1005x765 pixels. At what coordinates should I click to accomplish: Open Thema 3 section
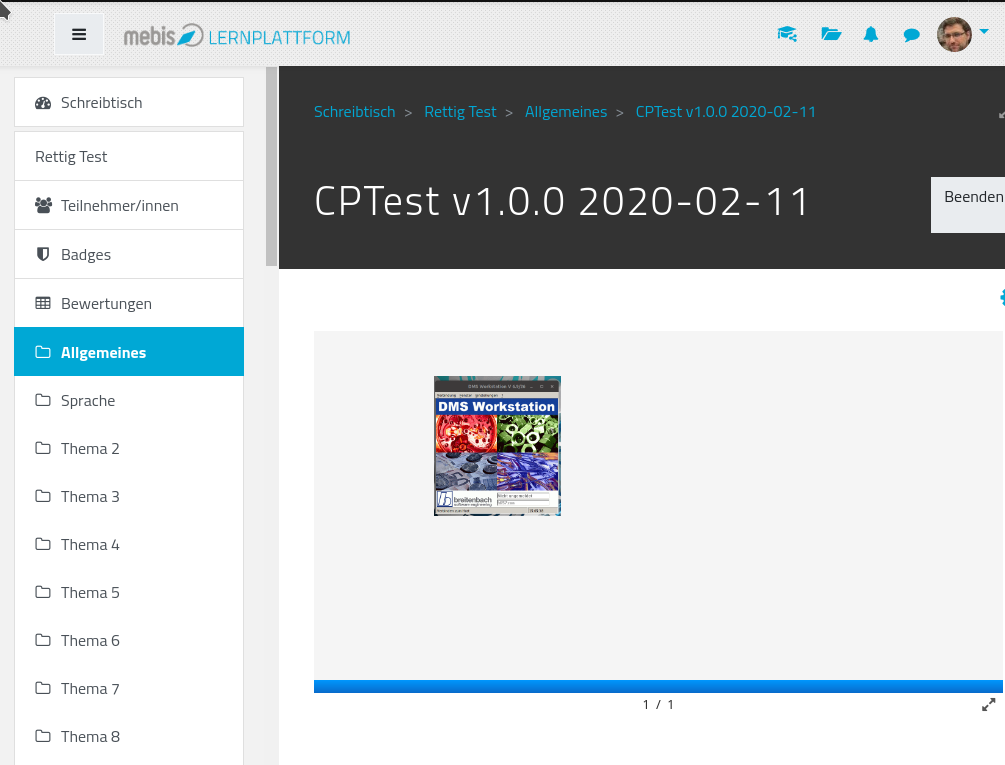click(129, 497)
